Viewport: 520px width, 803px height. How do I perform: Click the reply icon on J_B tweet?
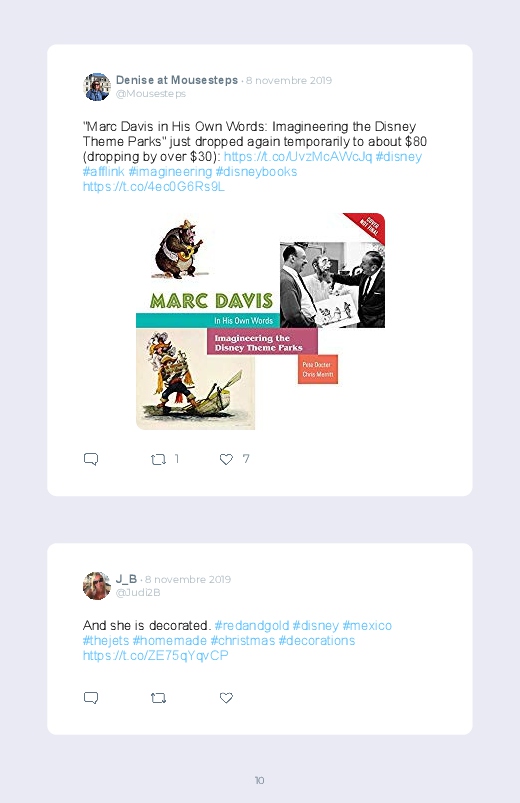click(91, 698)
